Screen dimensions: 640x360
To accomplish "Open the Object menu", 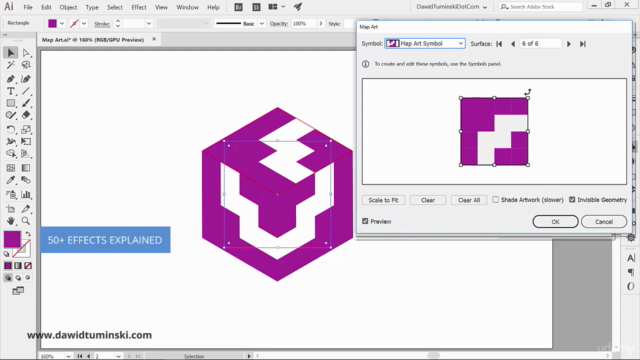I will coord(68,7).
